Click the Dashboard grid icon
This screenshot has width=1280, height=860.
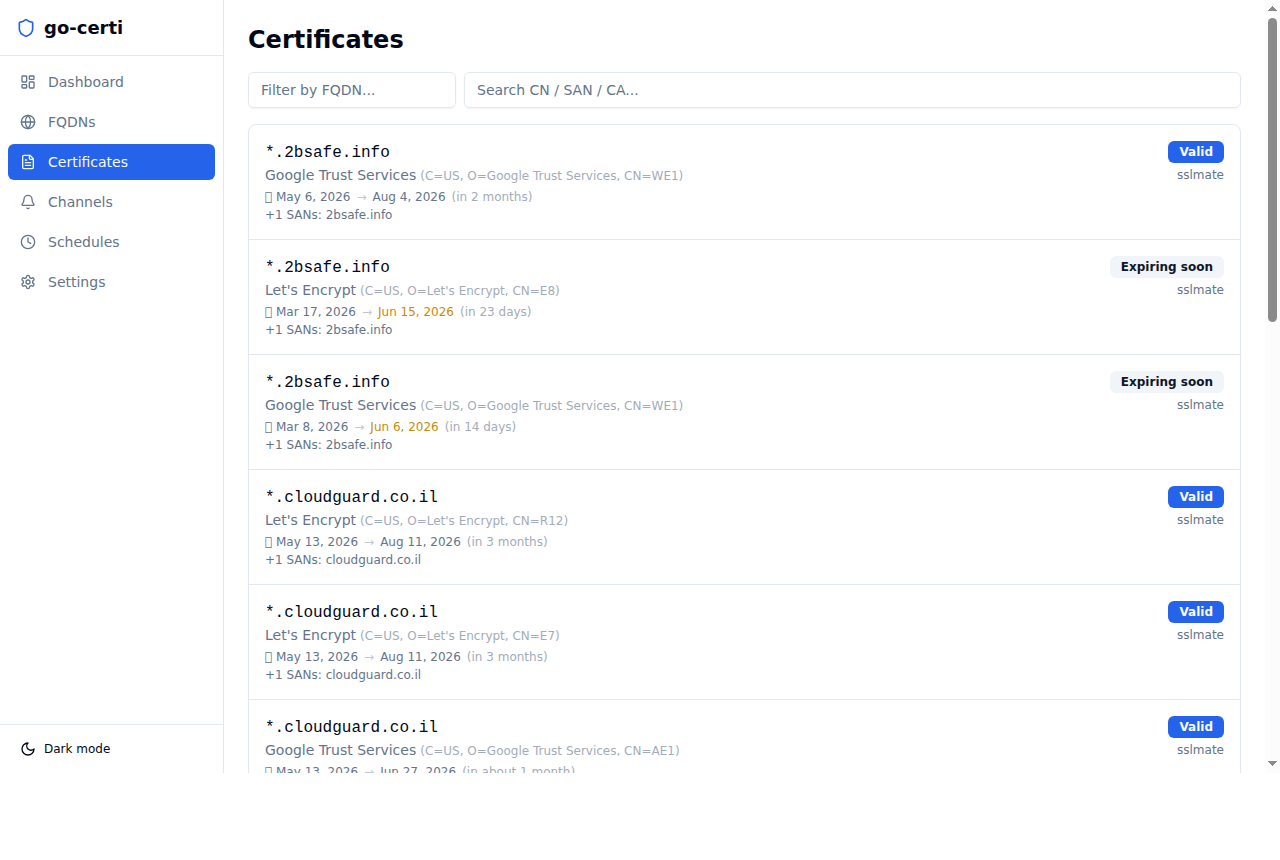pos(28,82)
